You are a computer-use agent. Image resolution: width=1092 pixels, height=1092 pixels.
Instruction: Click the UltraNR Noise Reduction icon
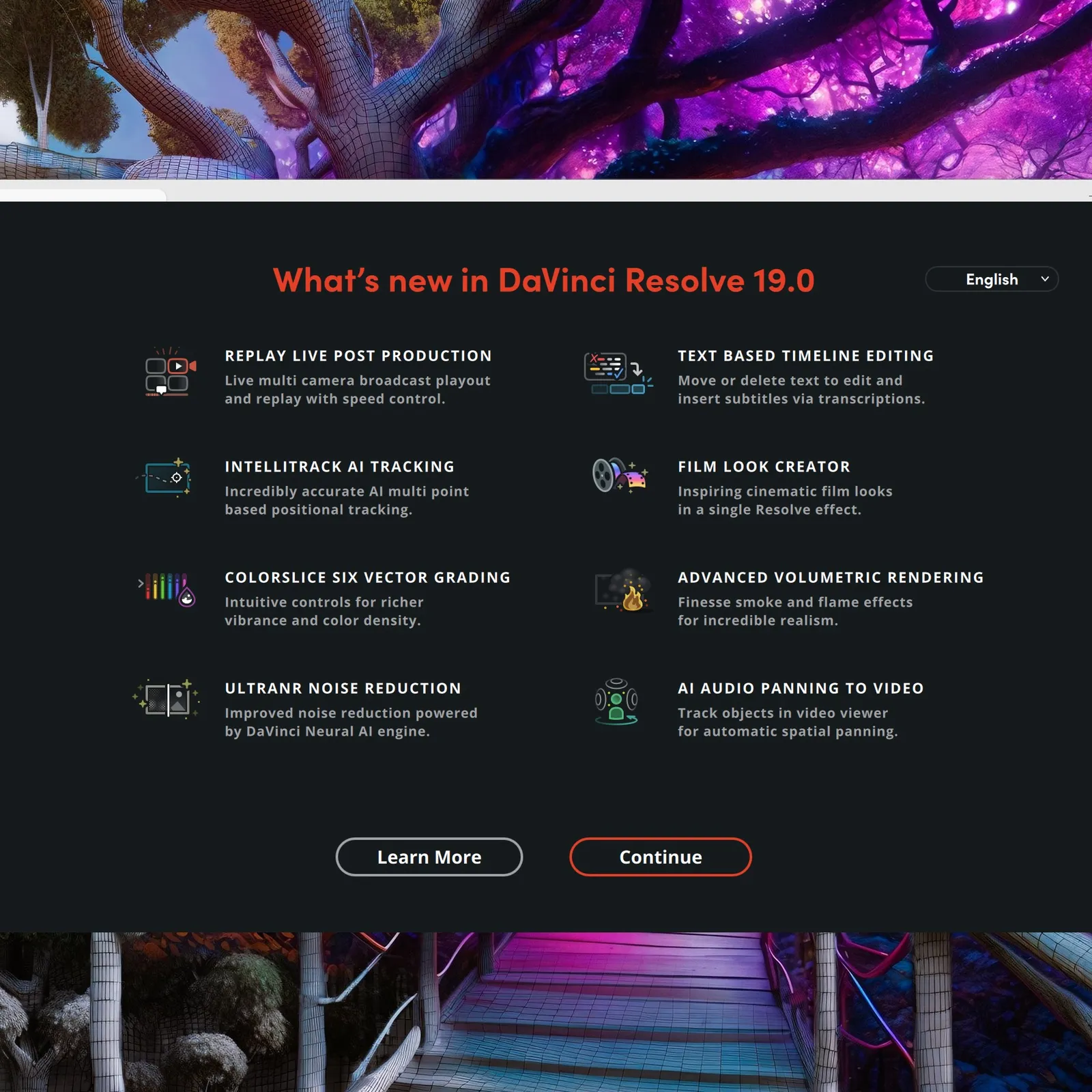tap(167, 699)
